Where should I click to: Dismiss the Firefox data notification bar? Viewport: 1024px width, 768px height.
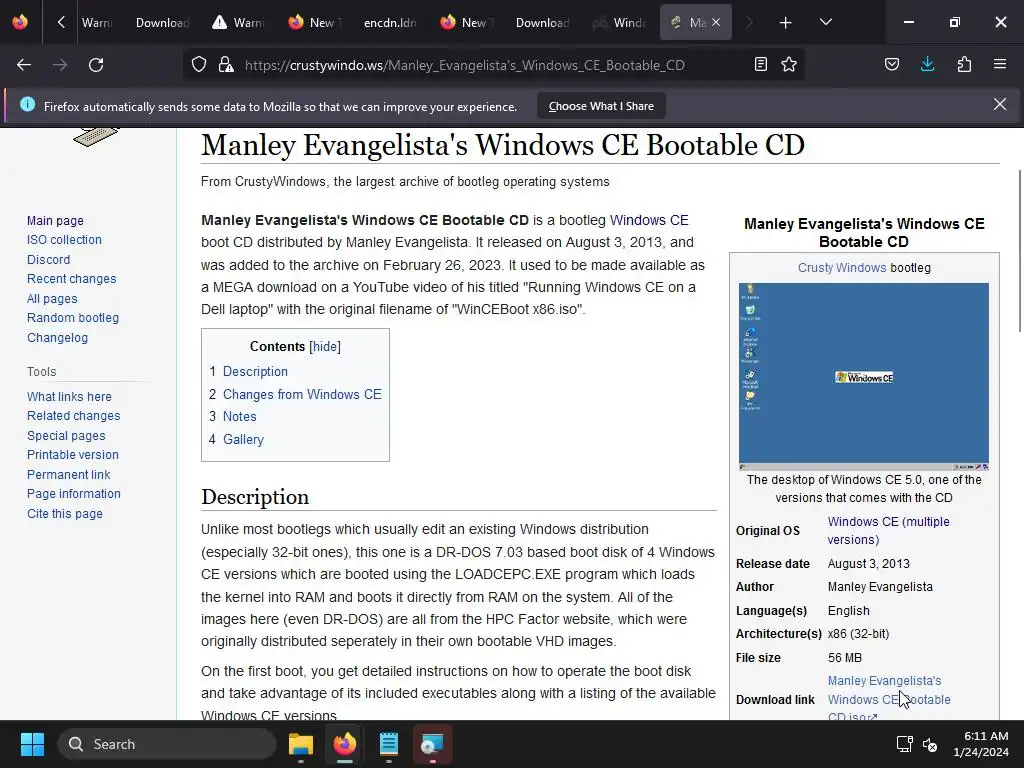(x=1000, y=104)
